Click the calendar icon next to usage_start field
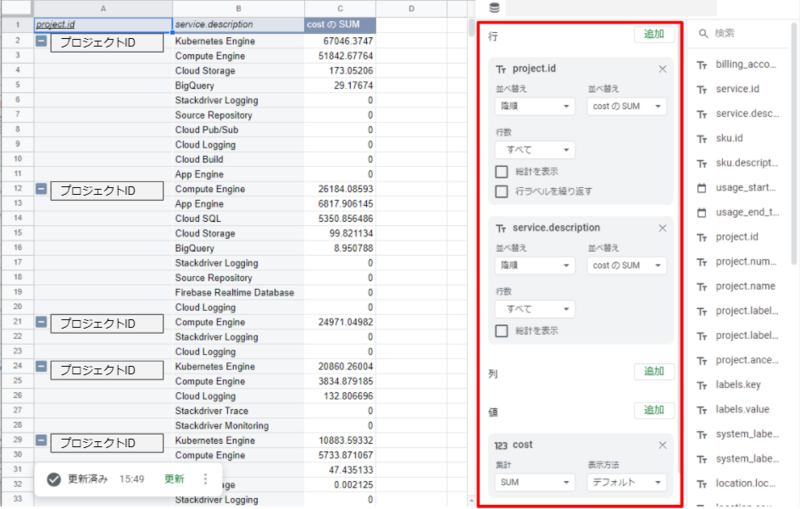The image size is (800, 509). click(702, 188)
